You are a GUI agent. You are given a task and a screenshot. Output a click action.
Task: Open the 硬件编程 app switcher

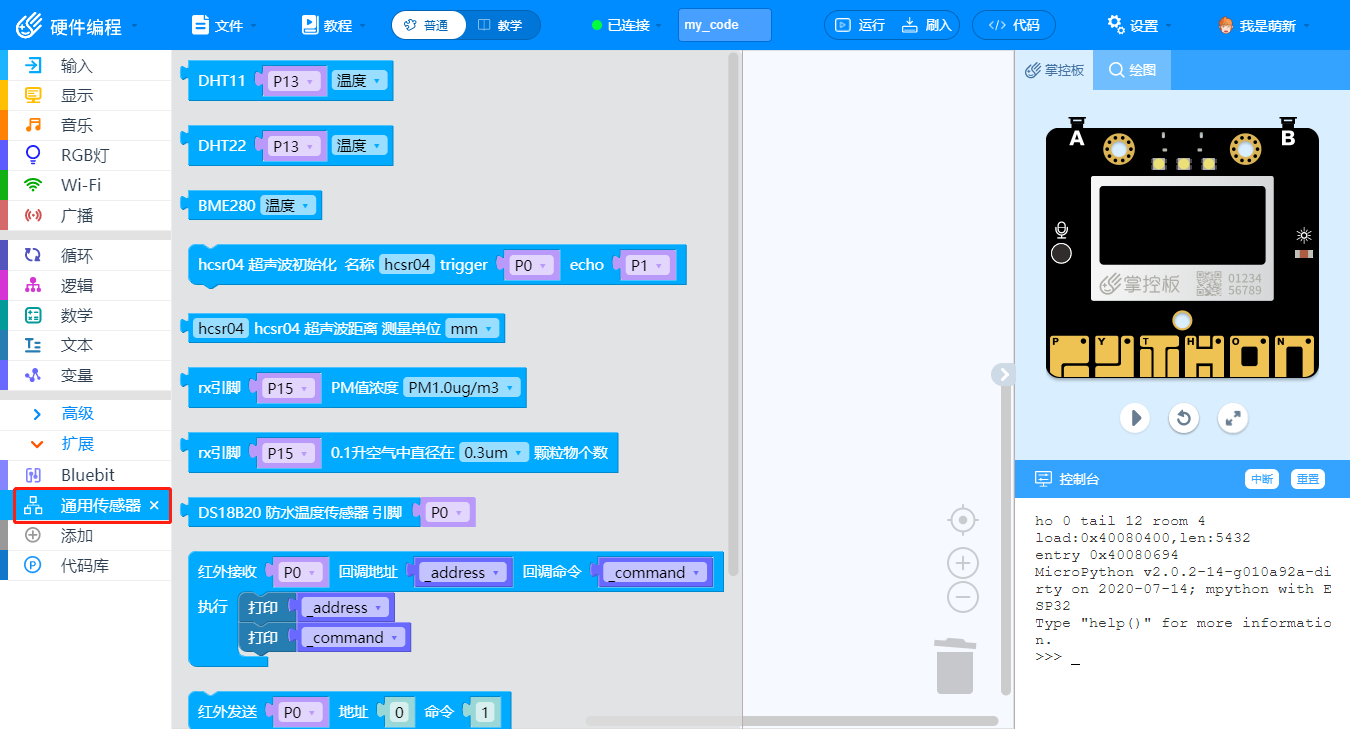click(x=78, y=25)
